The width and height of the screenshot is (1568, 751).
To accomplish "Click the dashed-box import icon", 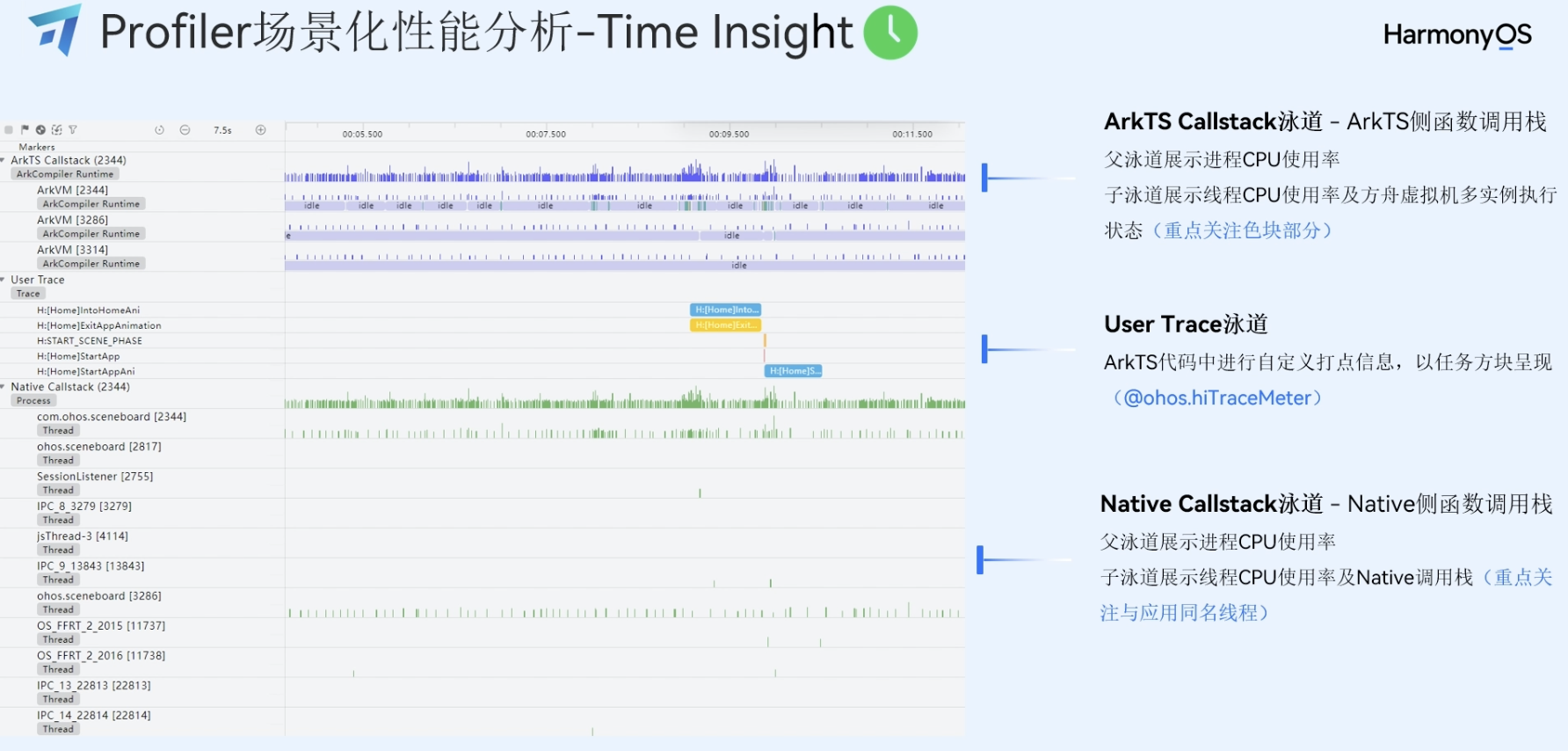I will coord(57,129).
